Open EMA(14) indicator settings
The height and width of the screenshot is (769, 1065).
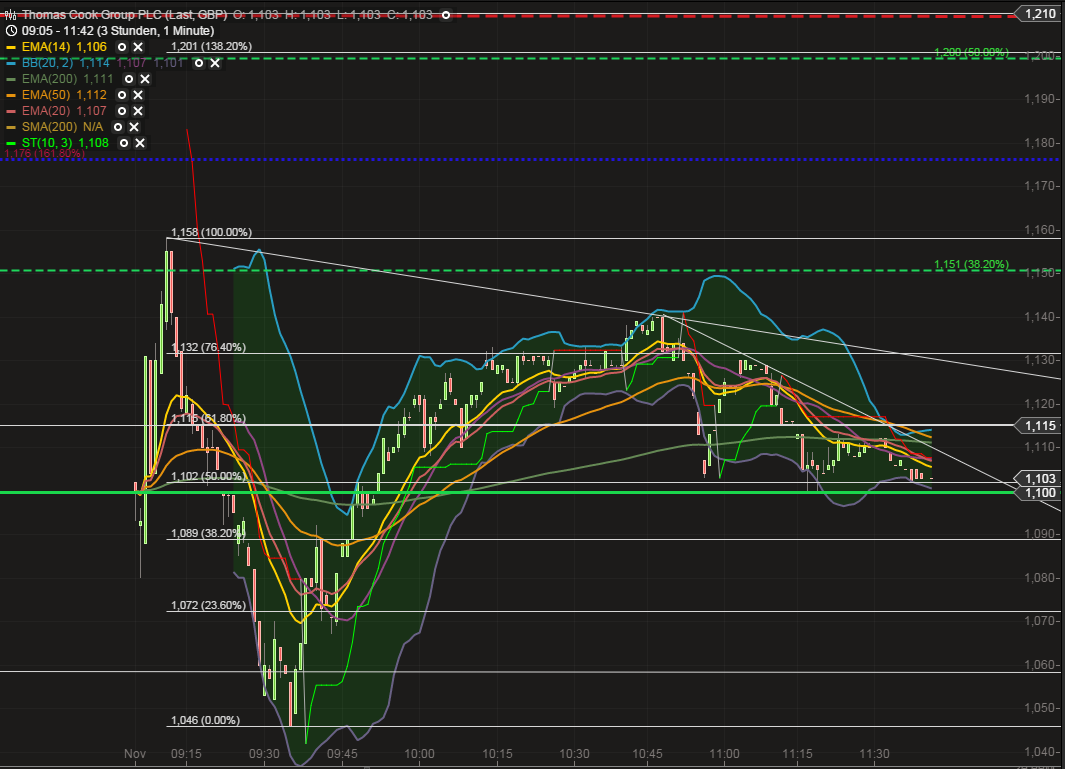122,47
